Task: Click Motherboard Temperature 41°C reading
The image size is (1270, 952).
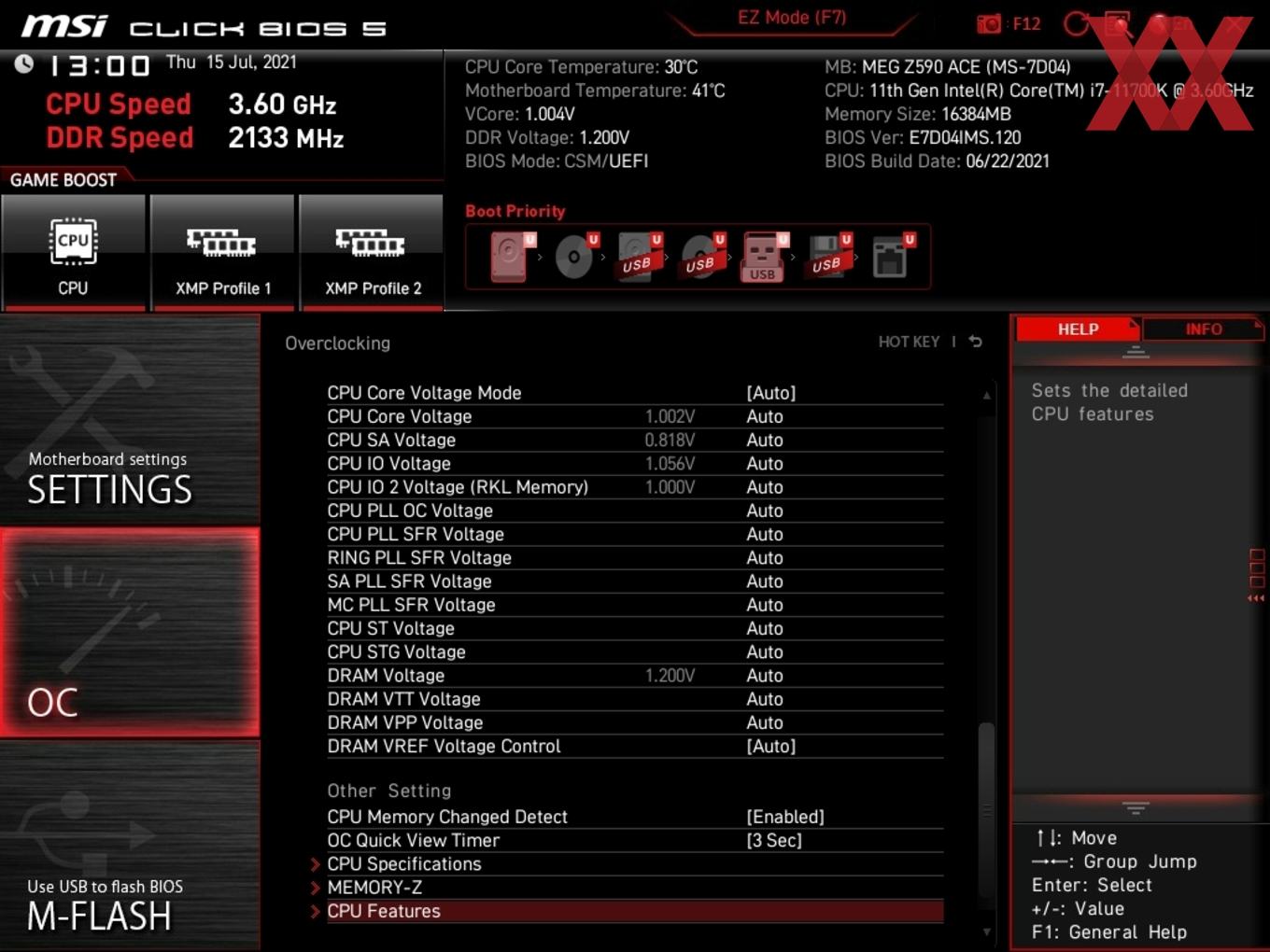Action: click(x=595, y=91)
